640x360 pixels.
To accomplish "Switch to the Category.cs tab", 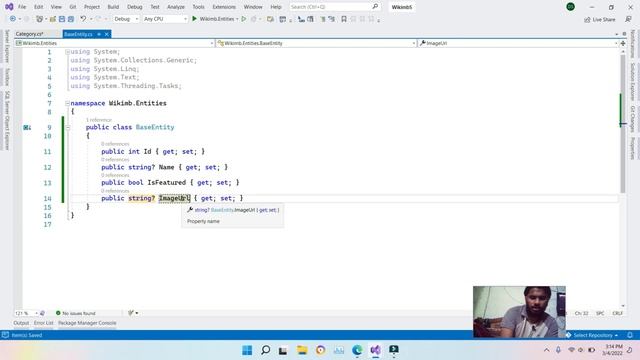I will (29, 34).
